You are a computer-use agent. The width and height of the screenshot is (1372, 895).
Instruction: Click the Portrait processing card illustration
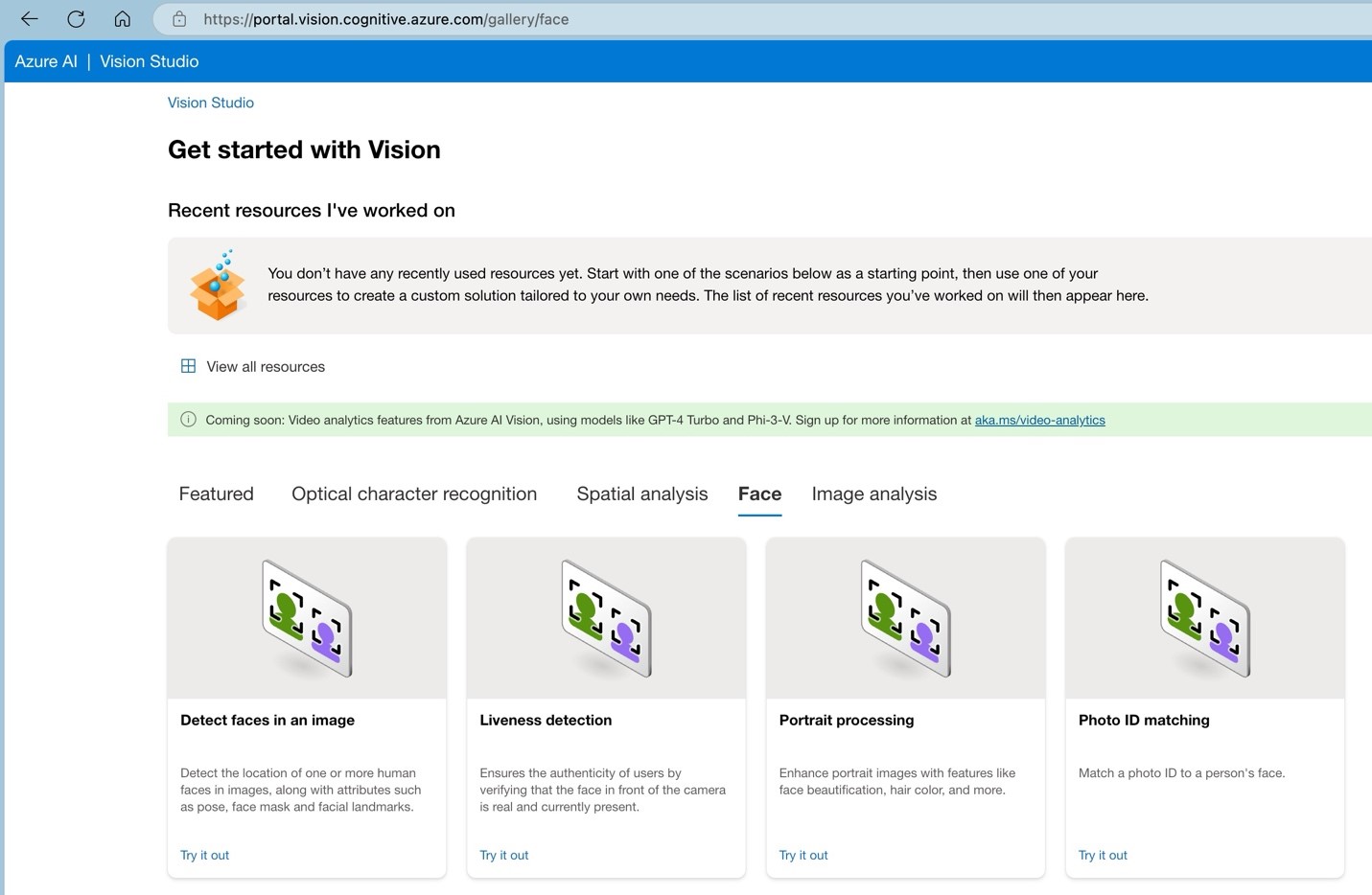[905, 617]
